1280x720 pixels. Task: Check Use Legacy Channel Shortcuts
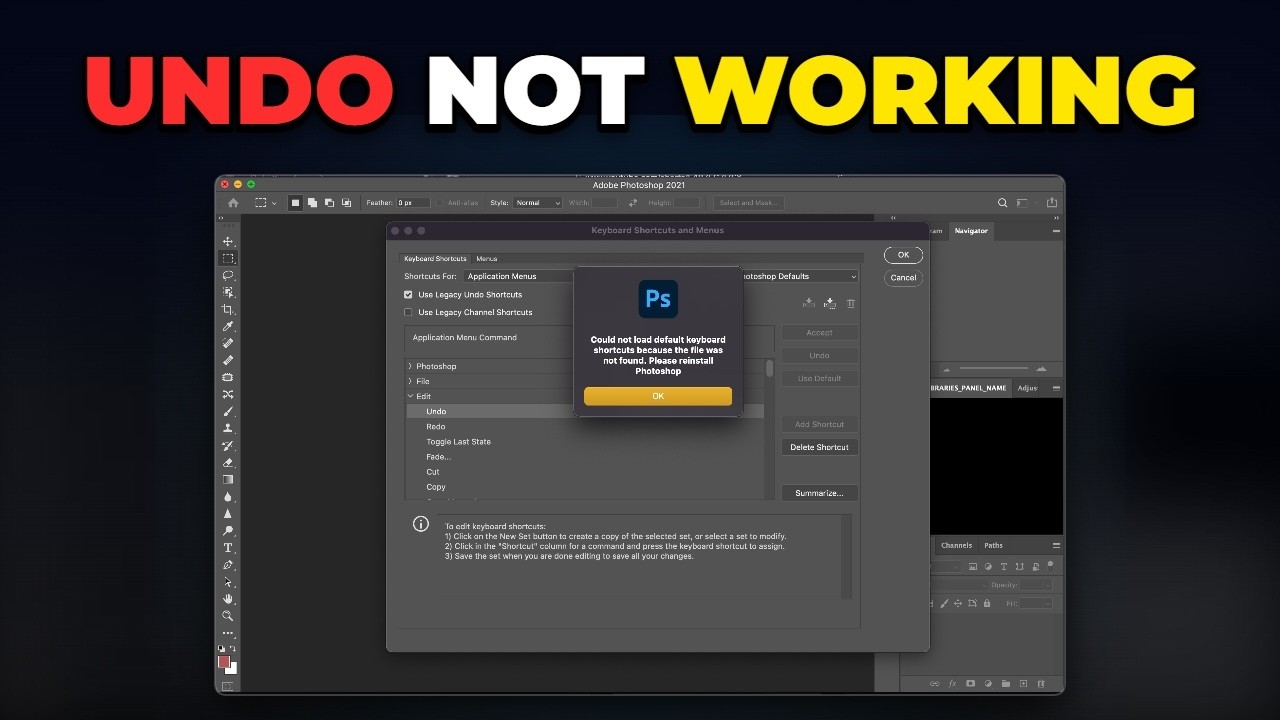408,313
